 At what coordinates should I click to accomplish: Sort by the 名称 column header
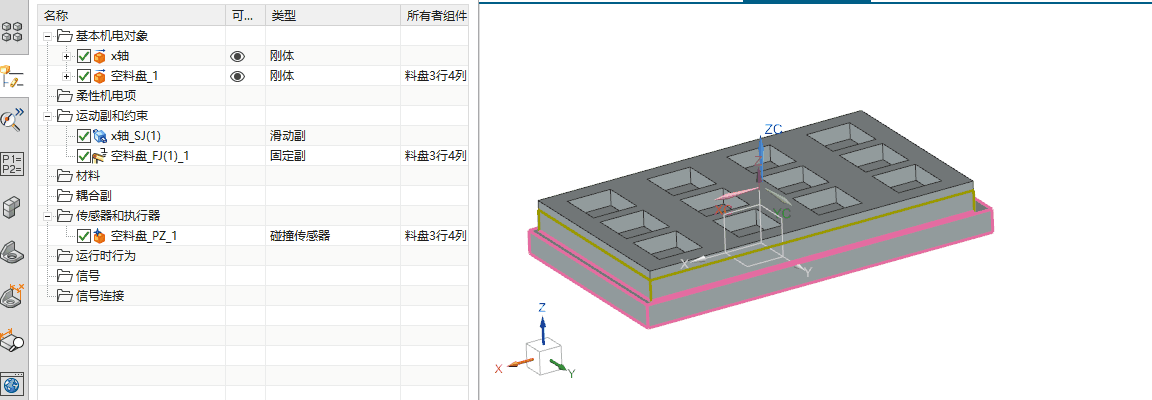point(132,15)
